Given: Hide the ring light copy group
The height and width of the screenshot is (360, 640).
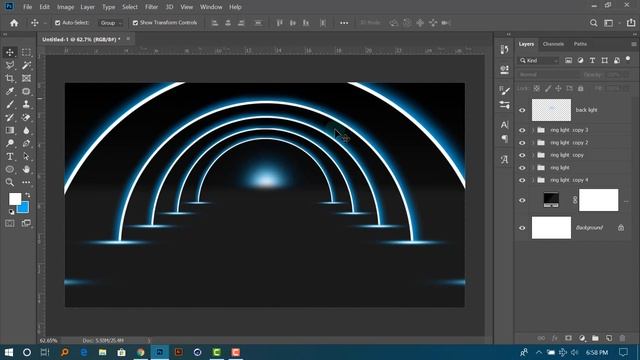Looking at the screenshot, I should pyautogui.click(x=522, y=156).
